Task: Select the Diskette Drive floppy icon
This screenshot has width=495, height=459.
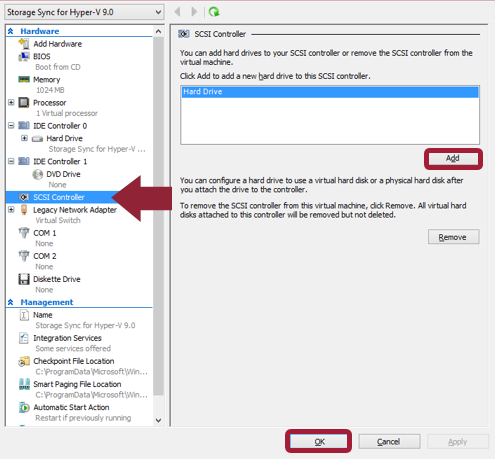Action: tap(24, 279)
